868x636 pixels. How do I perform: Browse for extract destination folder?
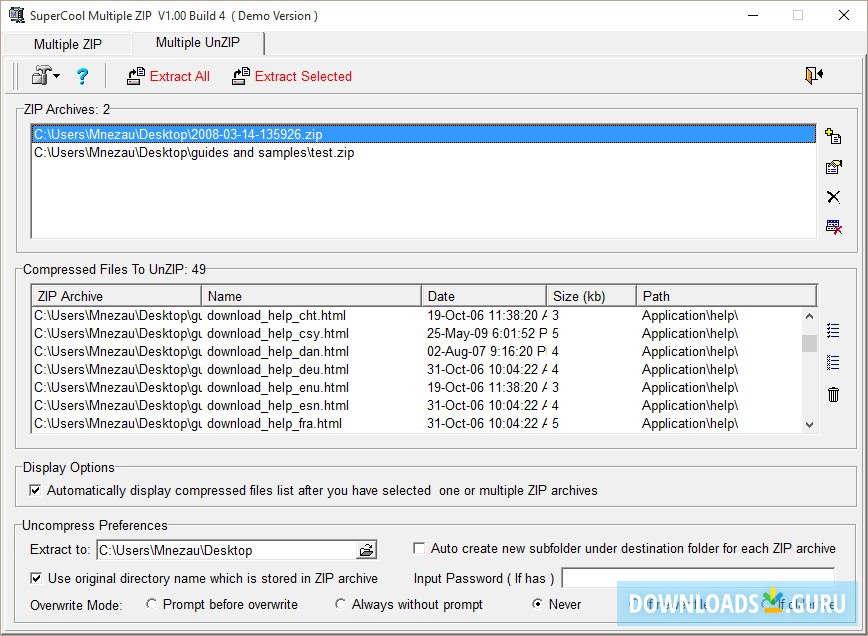[366, 550]
